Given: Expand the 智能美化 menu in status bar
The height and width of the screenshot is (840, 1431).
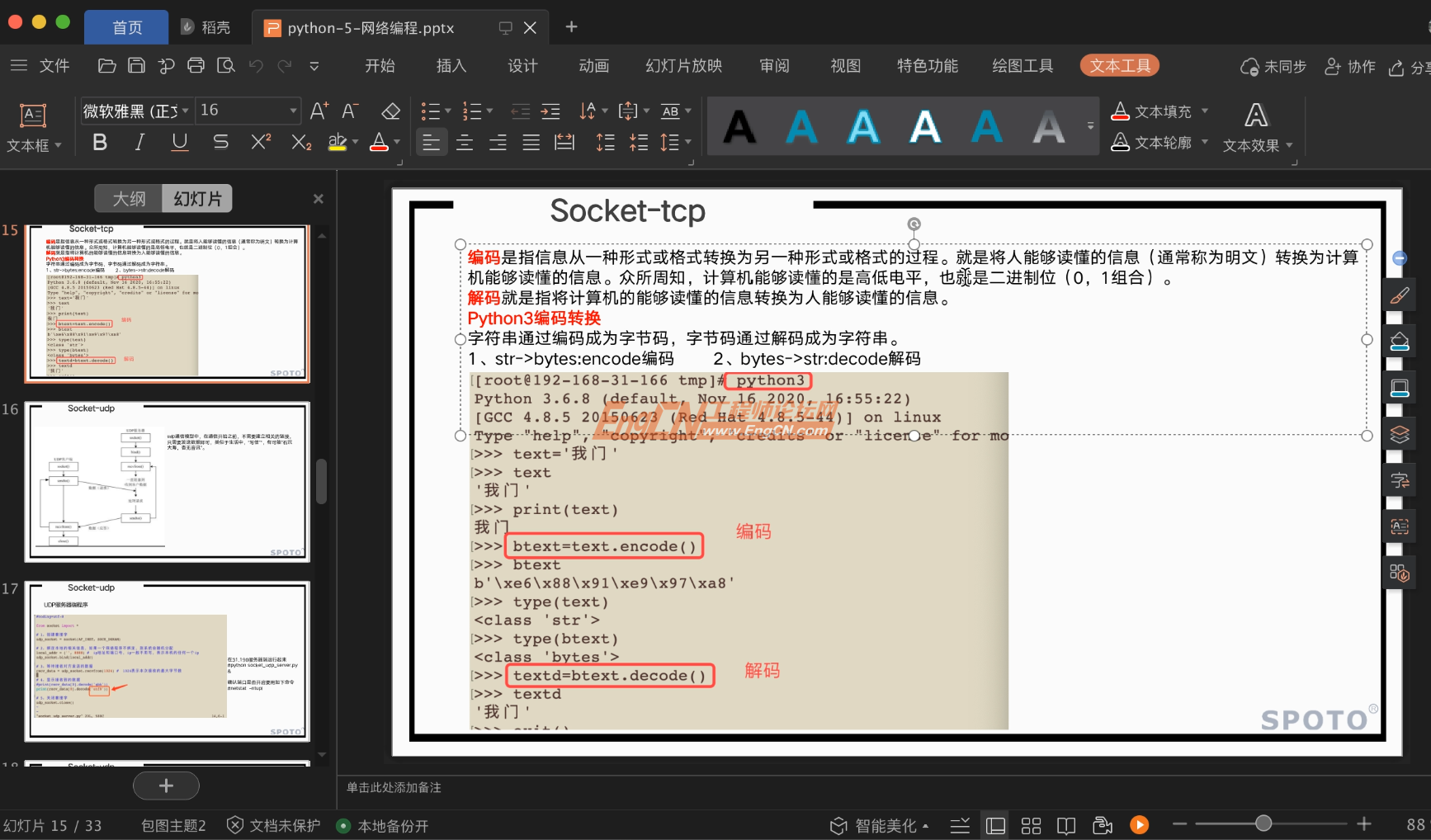Looking at the screenshot, I should coord(926,824).
